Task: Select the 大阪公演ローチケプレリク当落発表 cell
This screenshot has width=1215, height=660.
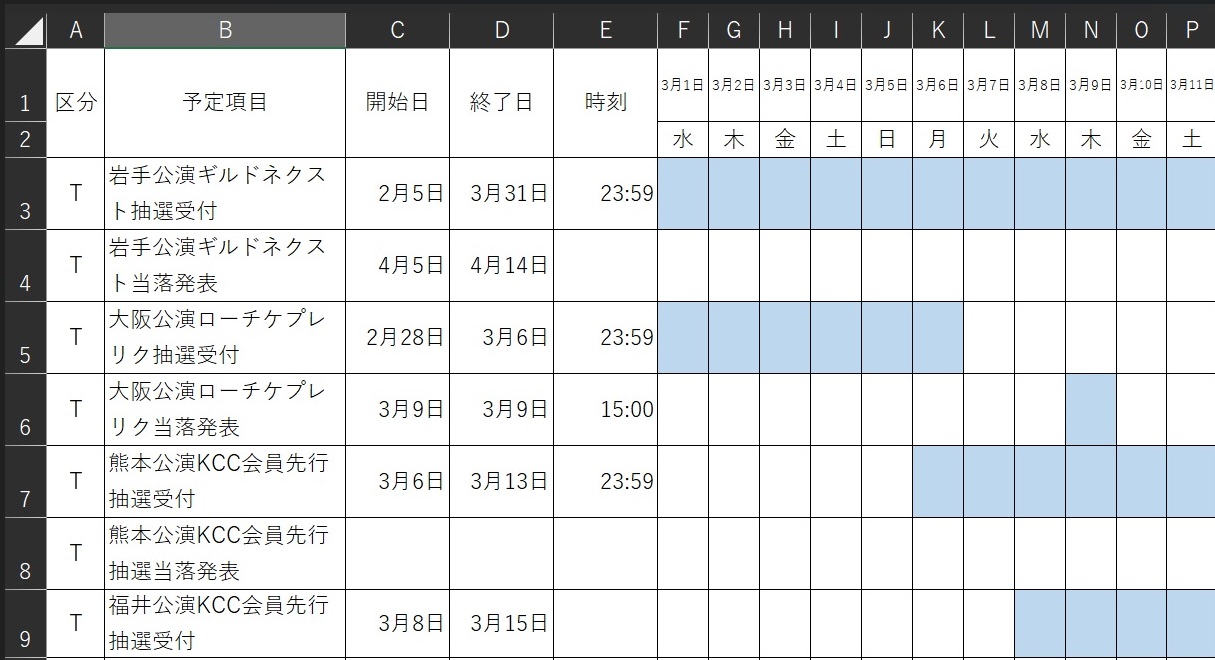Action: (225, 409)
